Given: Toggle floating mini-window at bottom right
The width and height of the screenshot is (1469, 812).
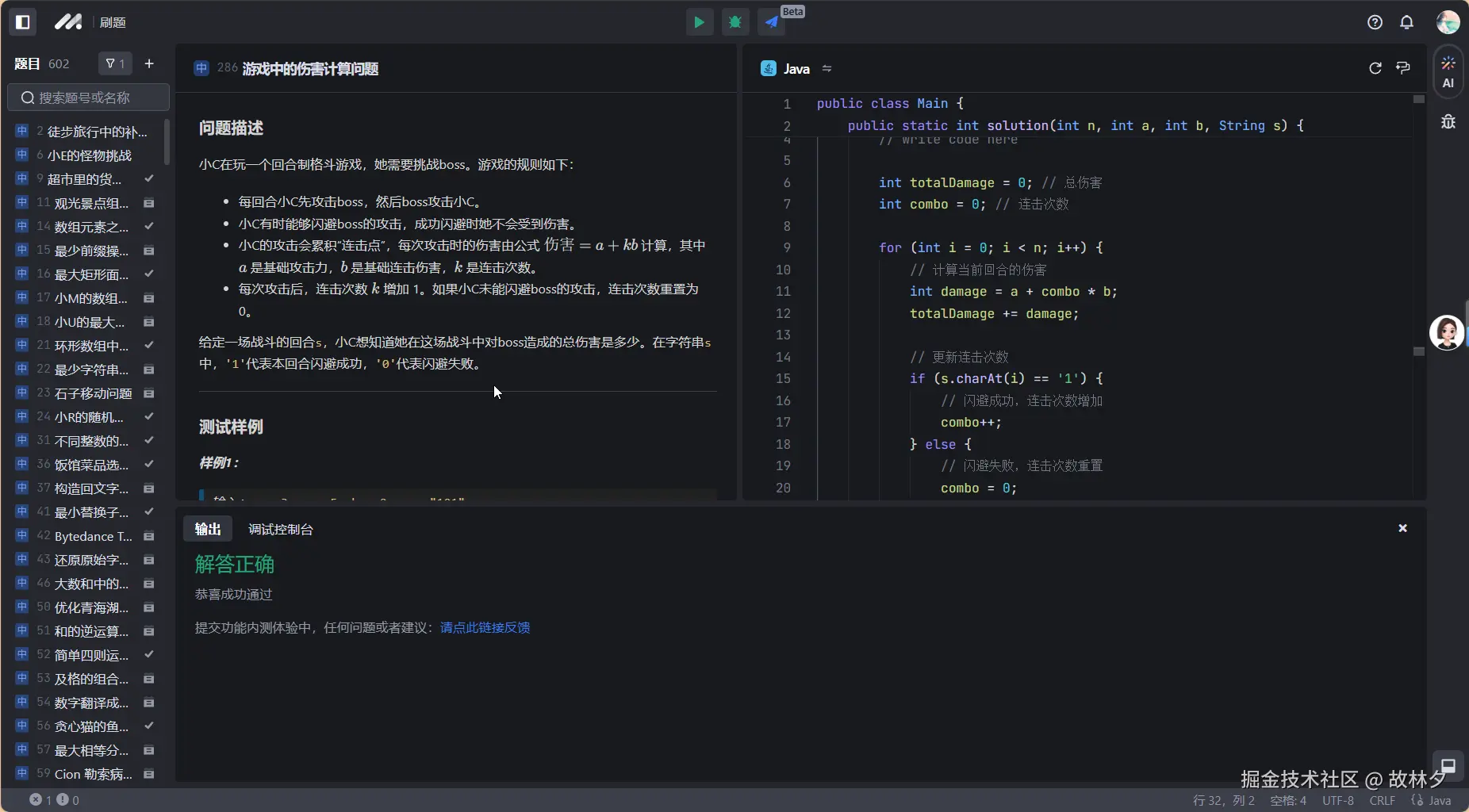Looking at the screenshot, I should [x=1446, y=765].
